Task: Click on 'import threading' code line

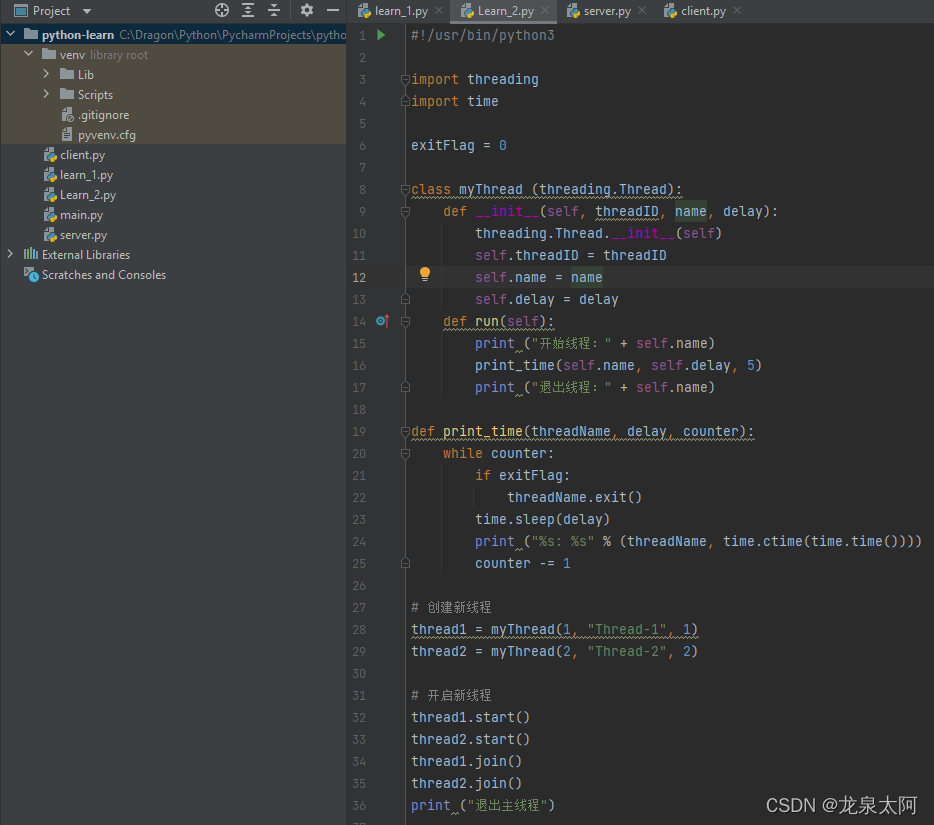Action: (475, 79)
